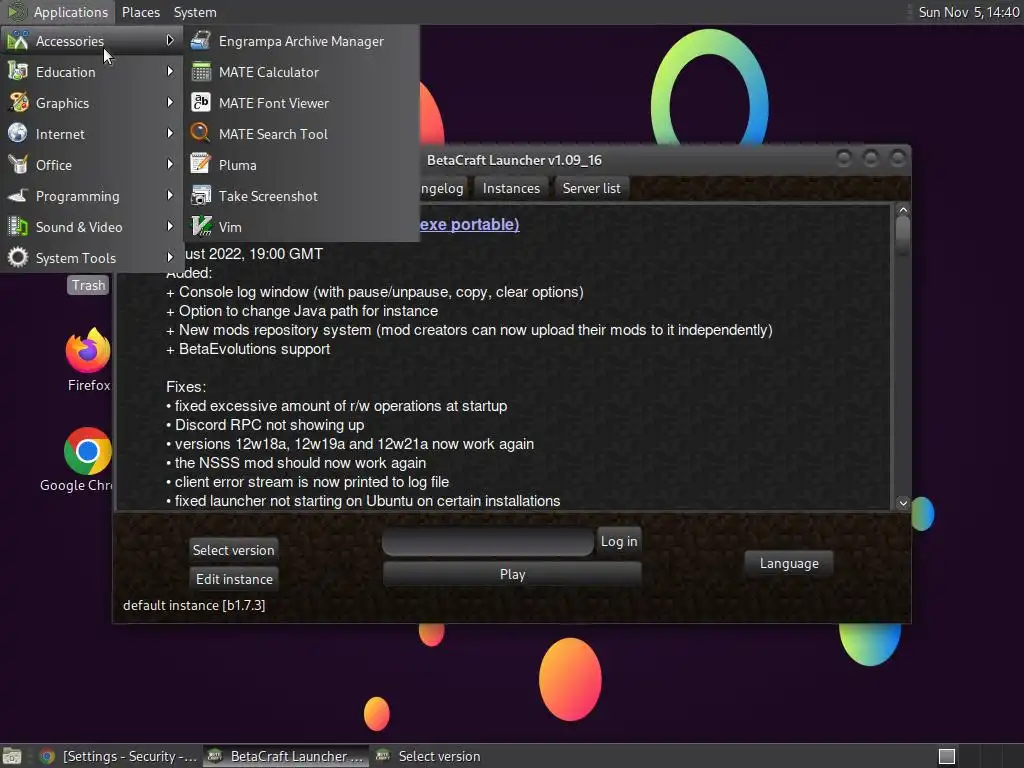This screenshot has width=1024, height=768.
Task: Click the Graphics category icon
Action: [x=18, y=103]
